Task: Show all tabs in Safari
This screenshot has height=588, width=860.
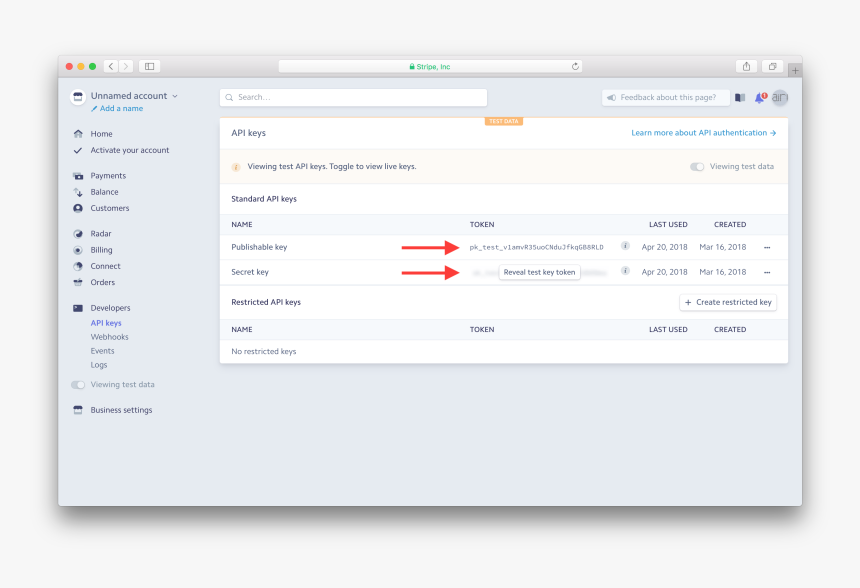Action: (x=772, y=66)
